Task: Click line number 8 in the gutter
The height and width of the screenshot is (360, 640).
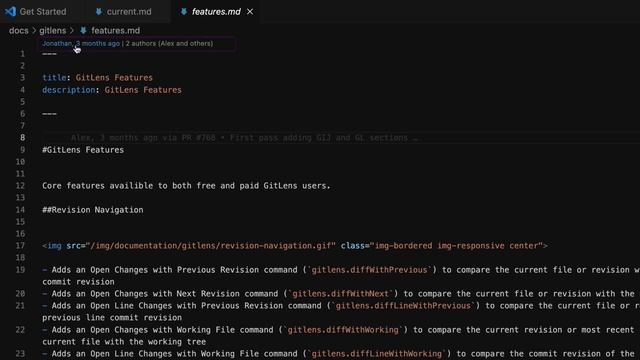Action: [22, 138]
